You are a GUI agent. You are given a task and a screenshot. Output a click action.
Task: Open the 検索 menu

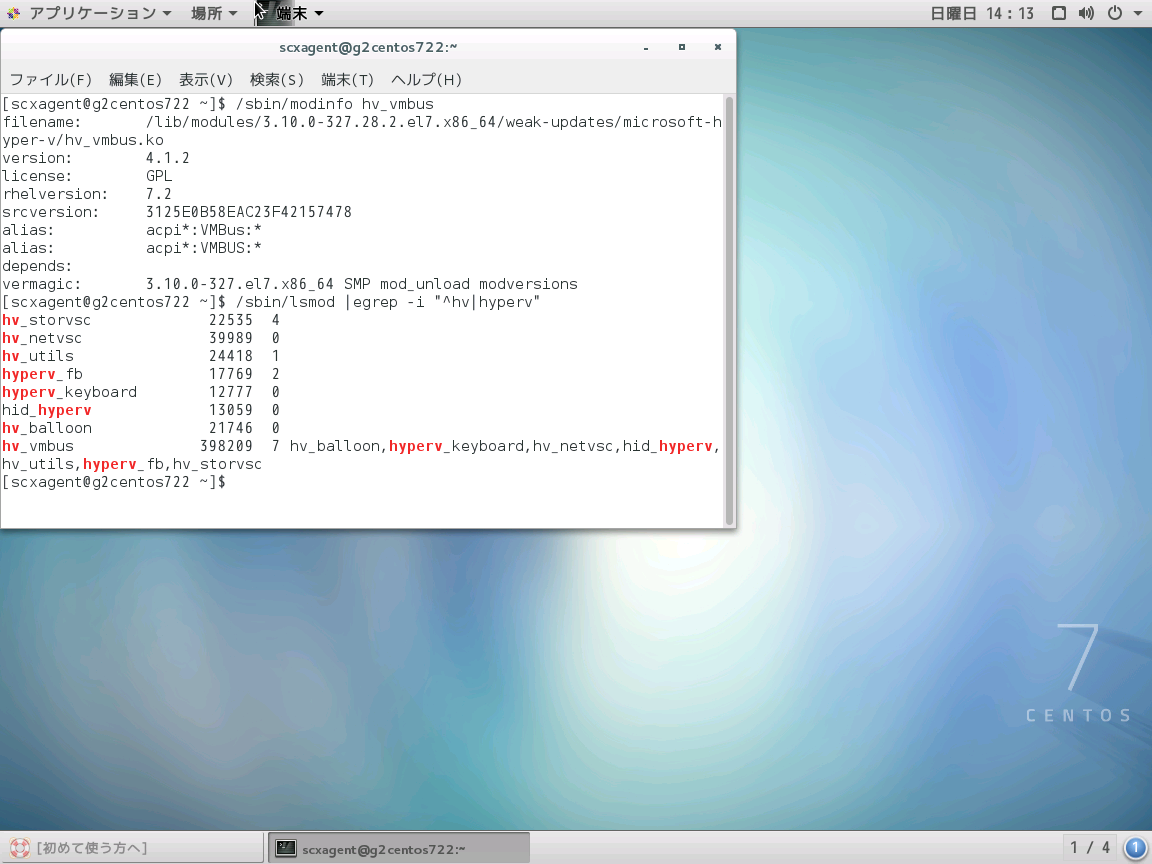[x=275, y=79]
